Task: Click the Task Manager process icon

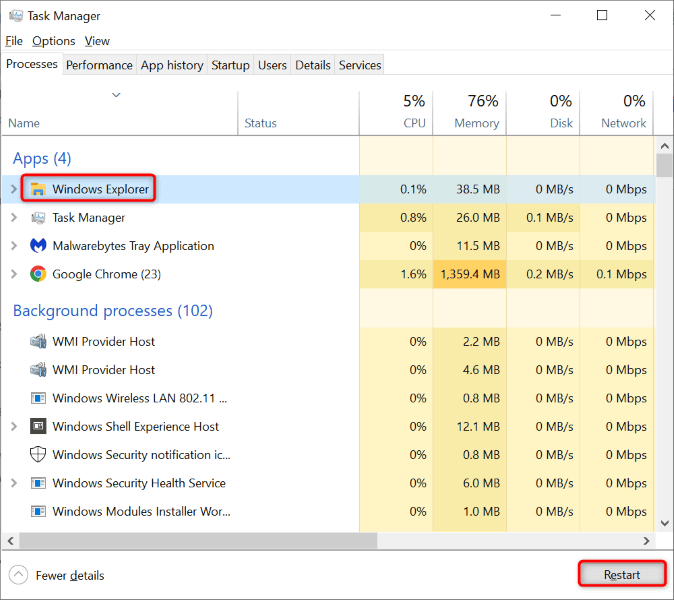Action: coord(38,218)
